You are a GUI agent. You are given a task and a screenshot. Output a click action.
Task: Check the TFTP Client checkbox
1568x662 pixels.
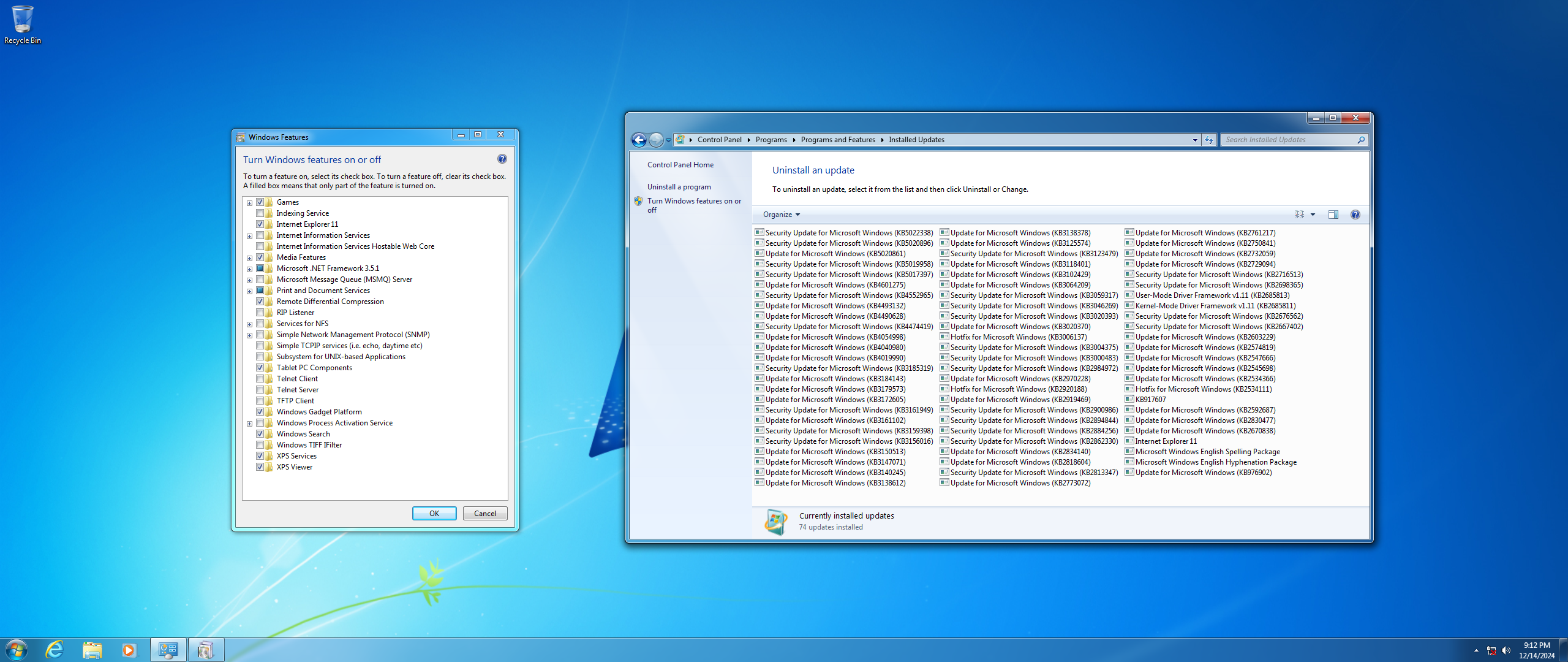pyautogui.click(x=260, y=401)
